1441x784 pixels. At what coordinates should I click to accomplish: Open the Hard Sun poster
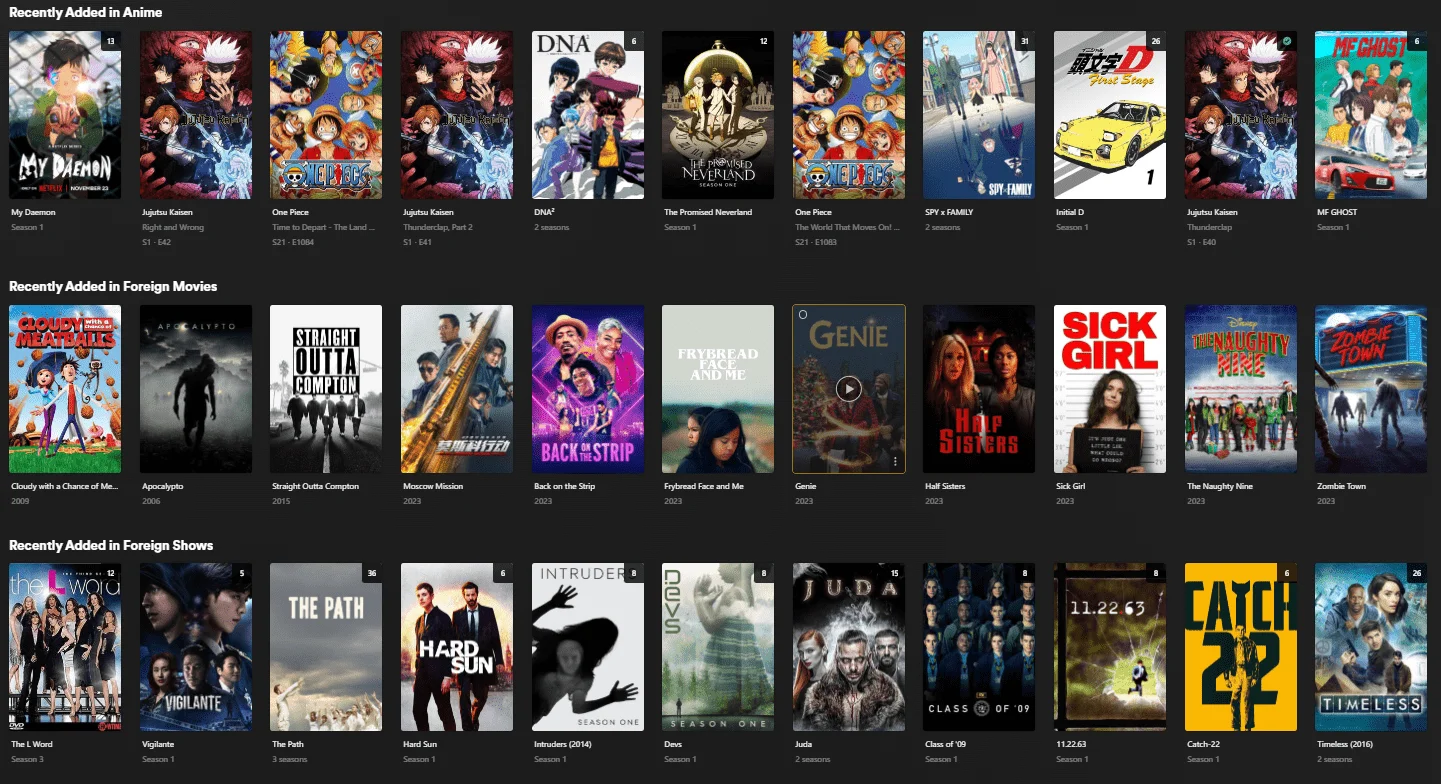coord(457,648)
